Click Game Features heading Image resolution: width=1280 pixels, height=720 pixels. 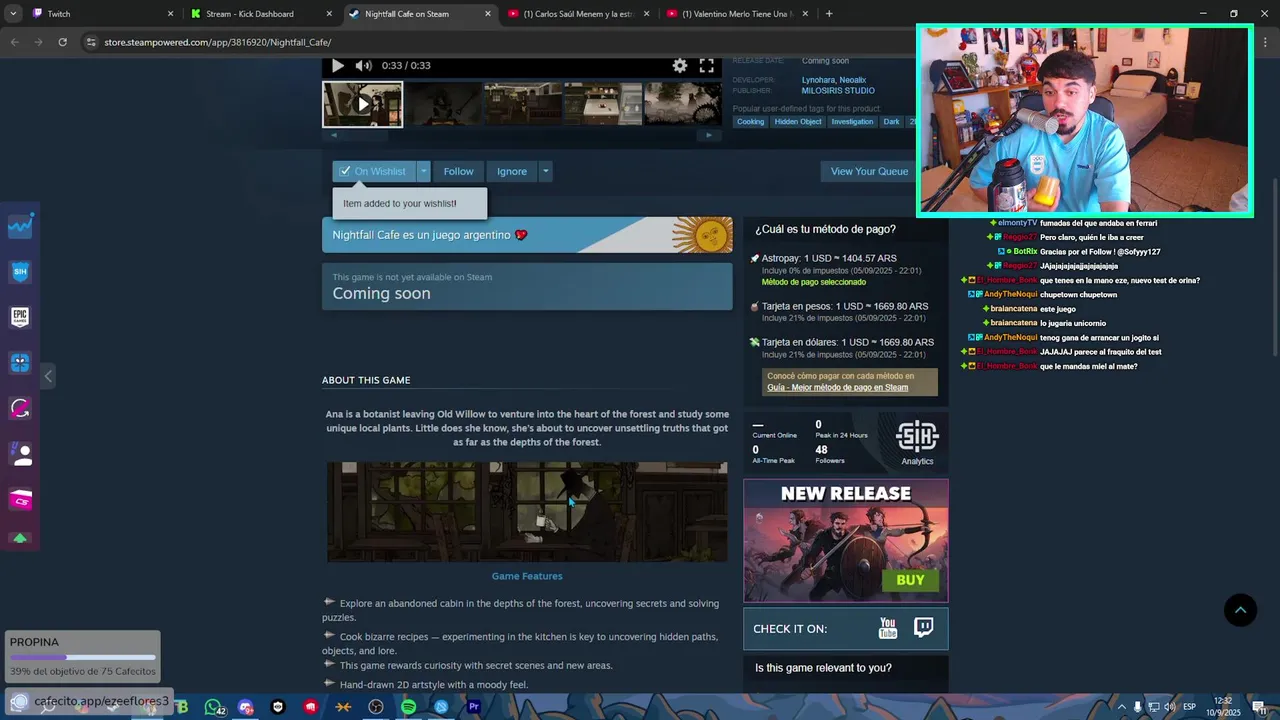point(527,576)
